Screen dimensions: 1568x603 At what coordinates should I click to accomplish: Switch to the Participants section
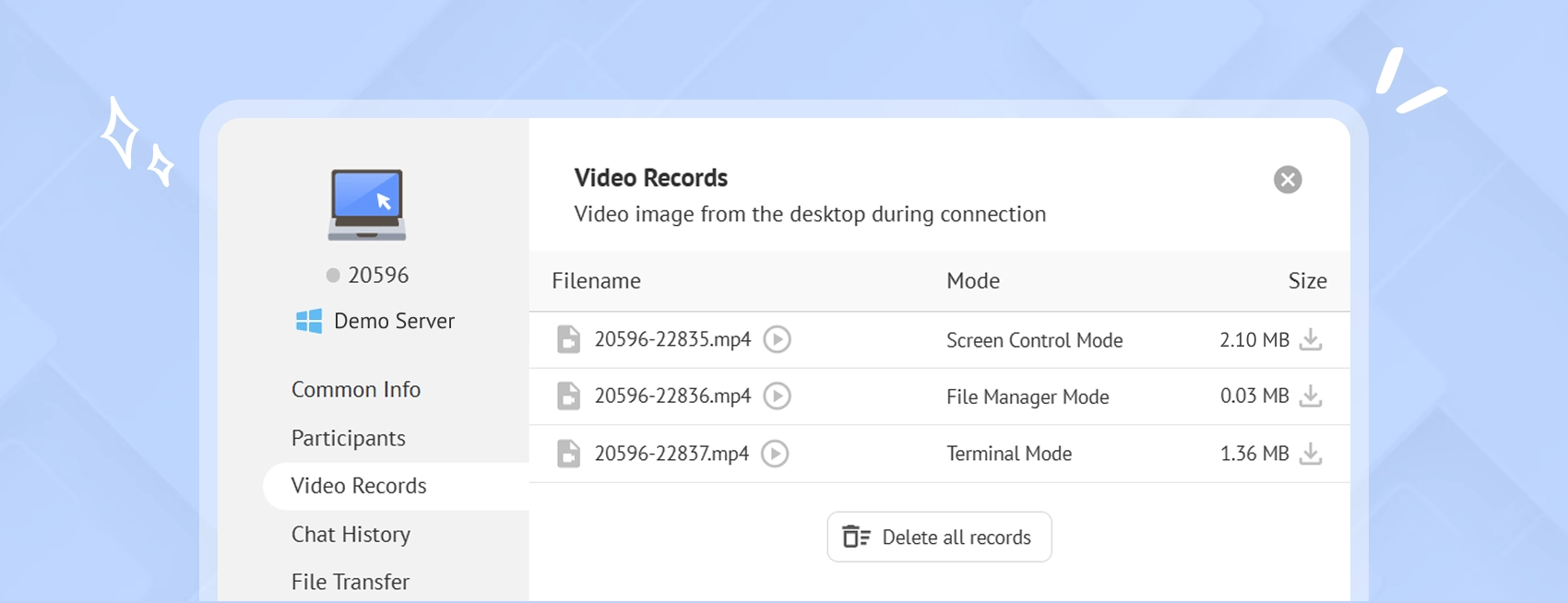(349, 438)
